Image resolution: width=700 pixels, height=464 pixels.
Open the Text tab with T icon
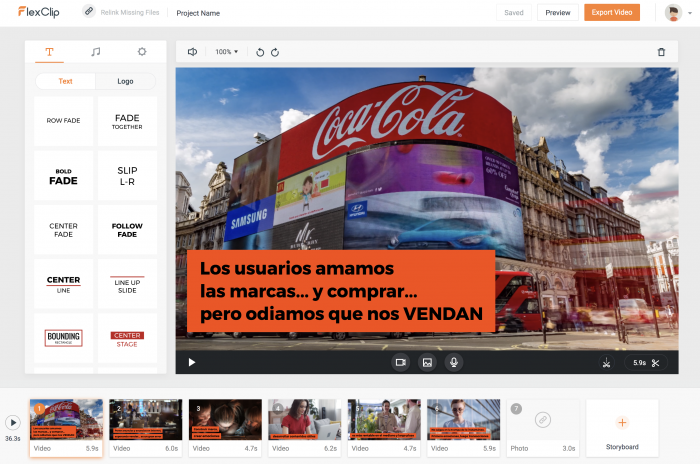click(x=50, y=52)
